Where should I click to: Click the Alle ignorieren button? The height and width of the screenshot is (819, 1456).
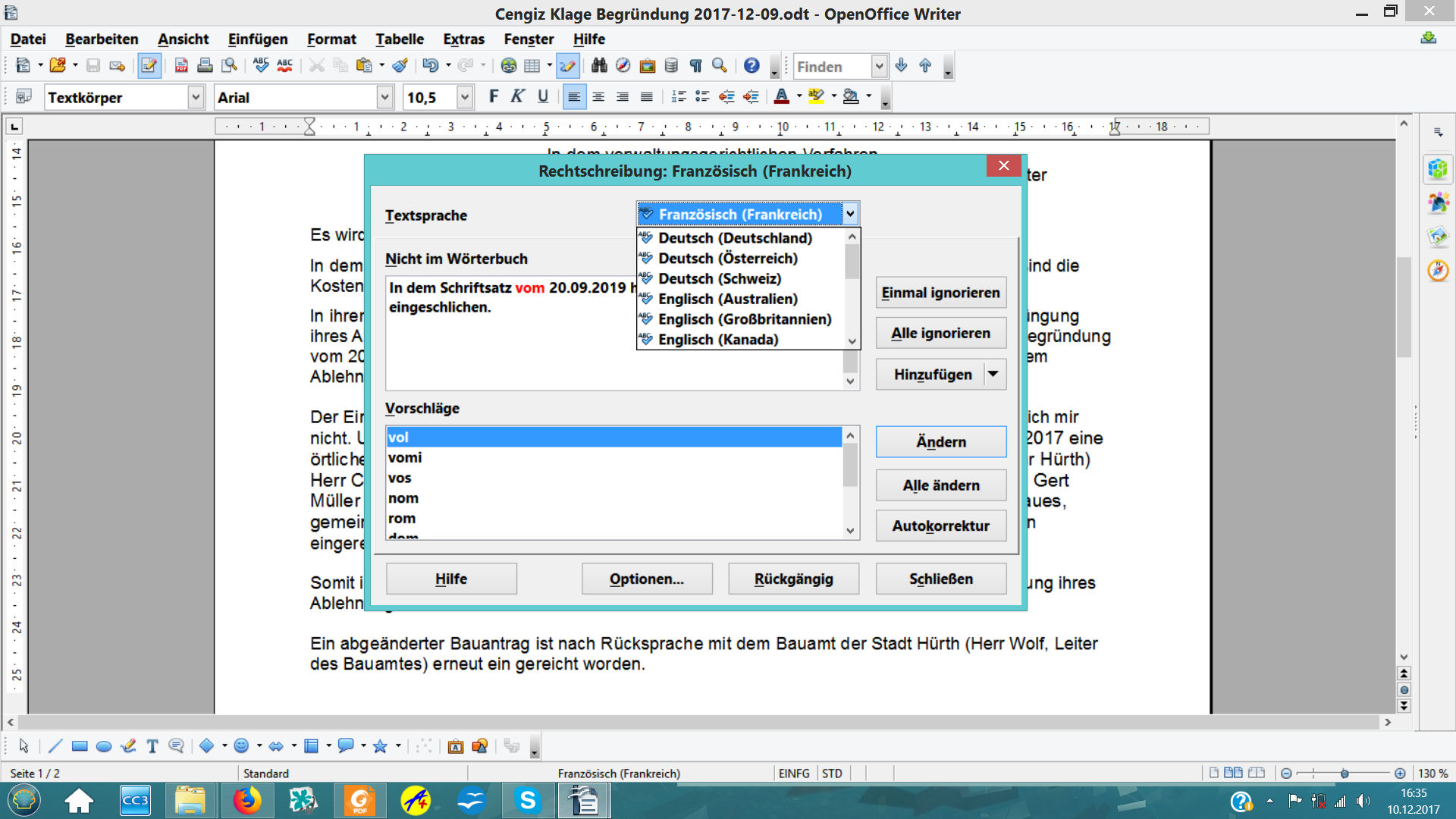pos(940,333)
